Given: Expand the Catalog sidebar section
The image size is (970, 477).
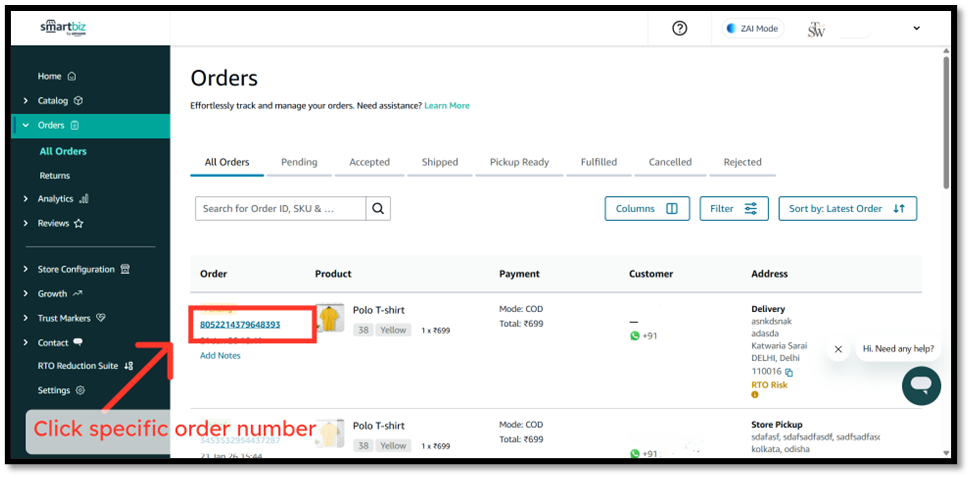Looking at the screenshot, I should point(53,101).
